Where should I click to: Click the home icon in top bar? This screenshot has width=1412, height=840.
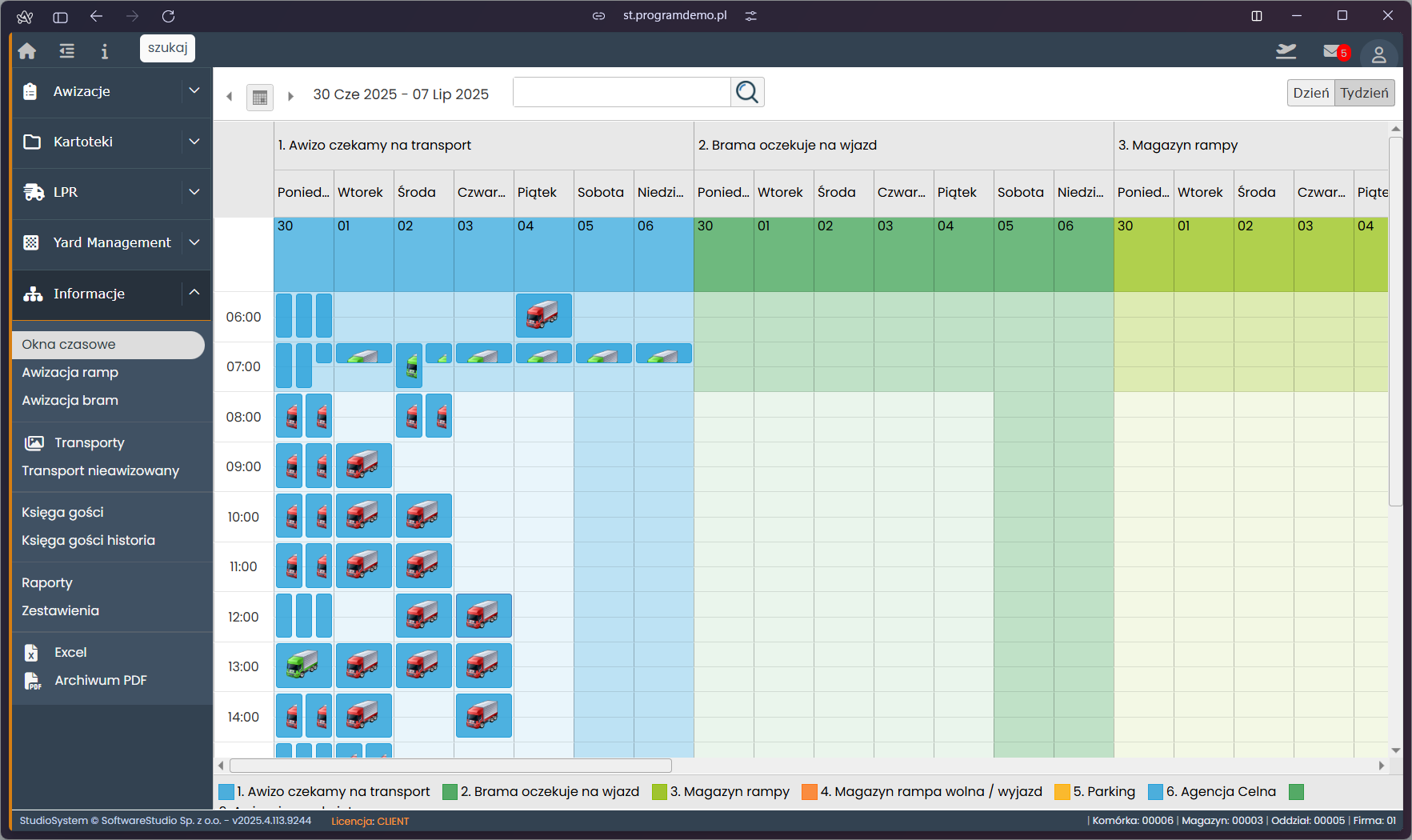[27, 51]
